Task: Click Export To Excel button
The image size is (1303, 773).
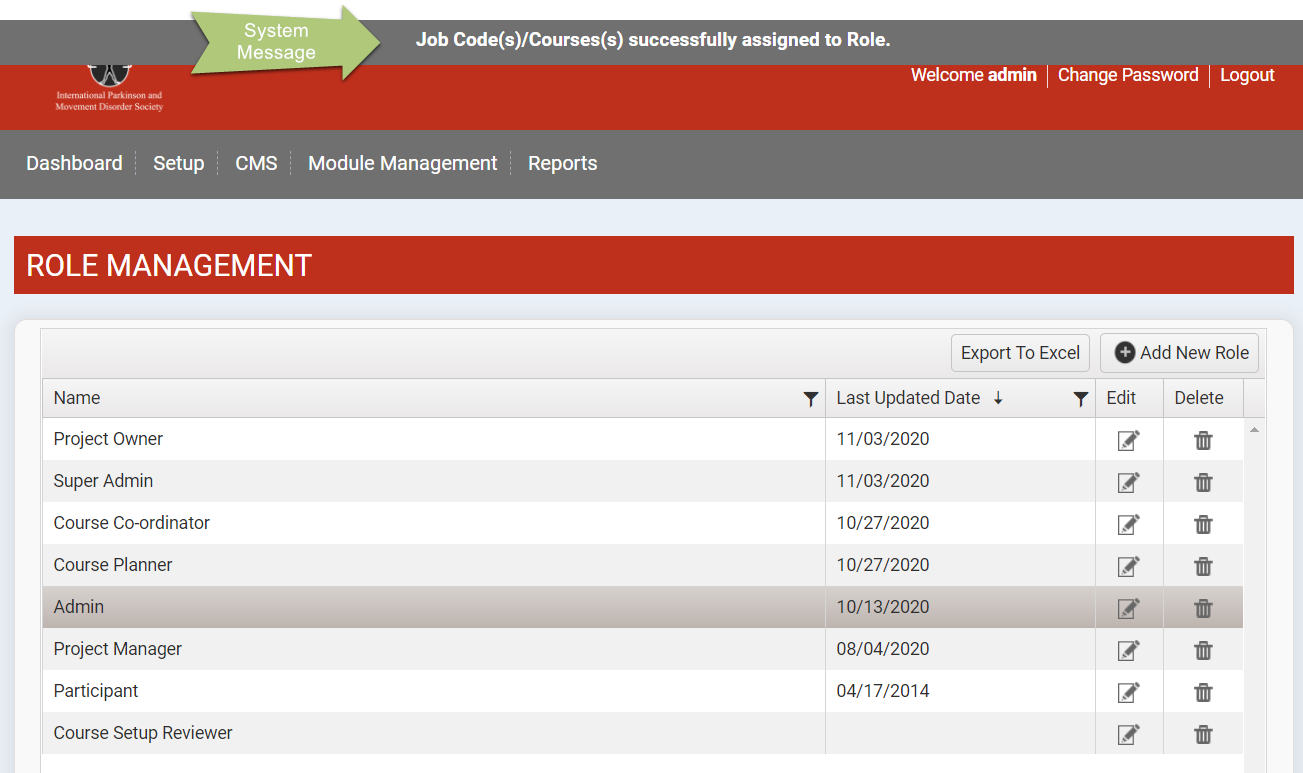Action: [x=1020, y=353]
